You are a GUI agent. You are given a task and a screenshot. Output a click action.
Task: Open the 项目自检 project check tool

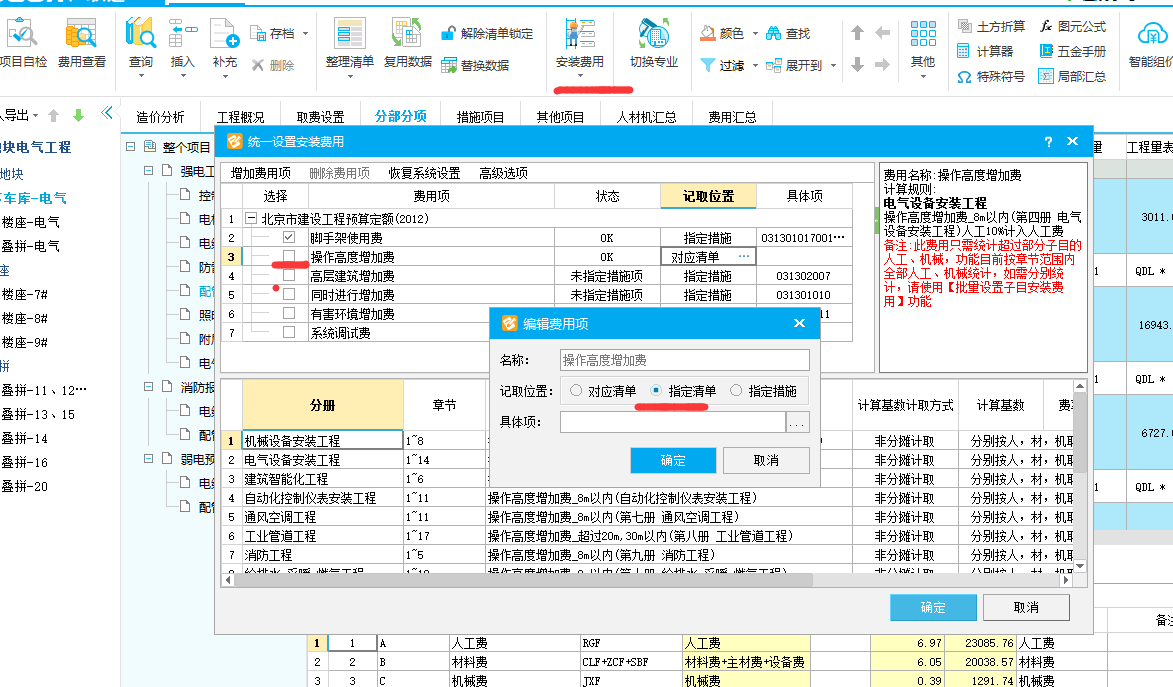pos(22,43)
